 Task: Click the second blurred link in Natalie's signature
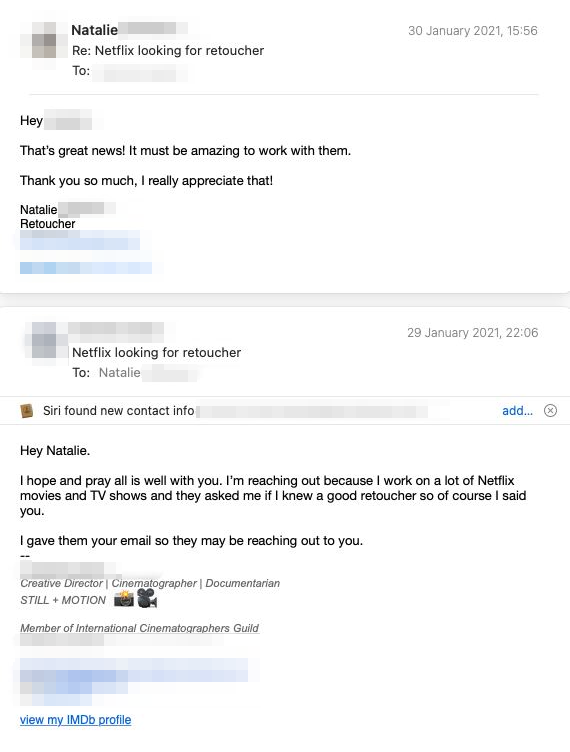[x=86, y=268]
